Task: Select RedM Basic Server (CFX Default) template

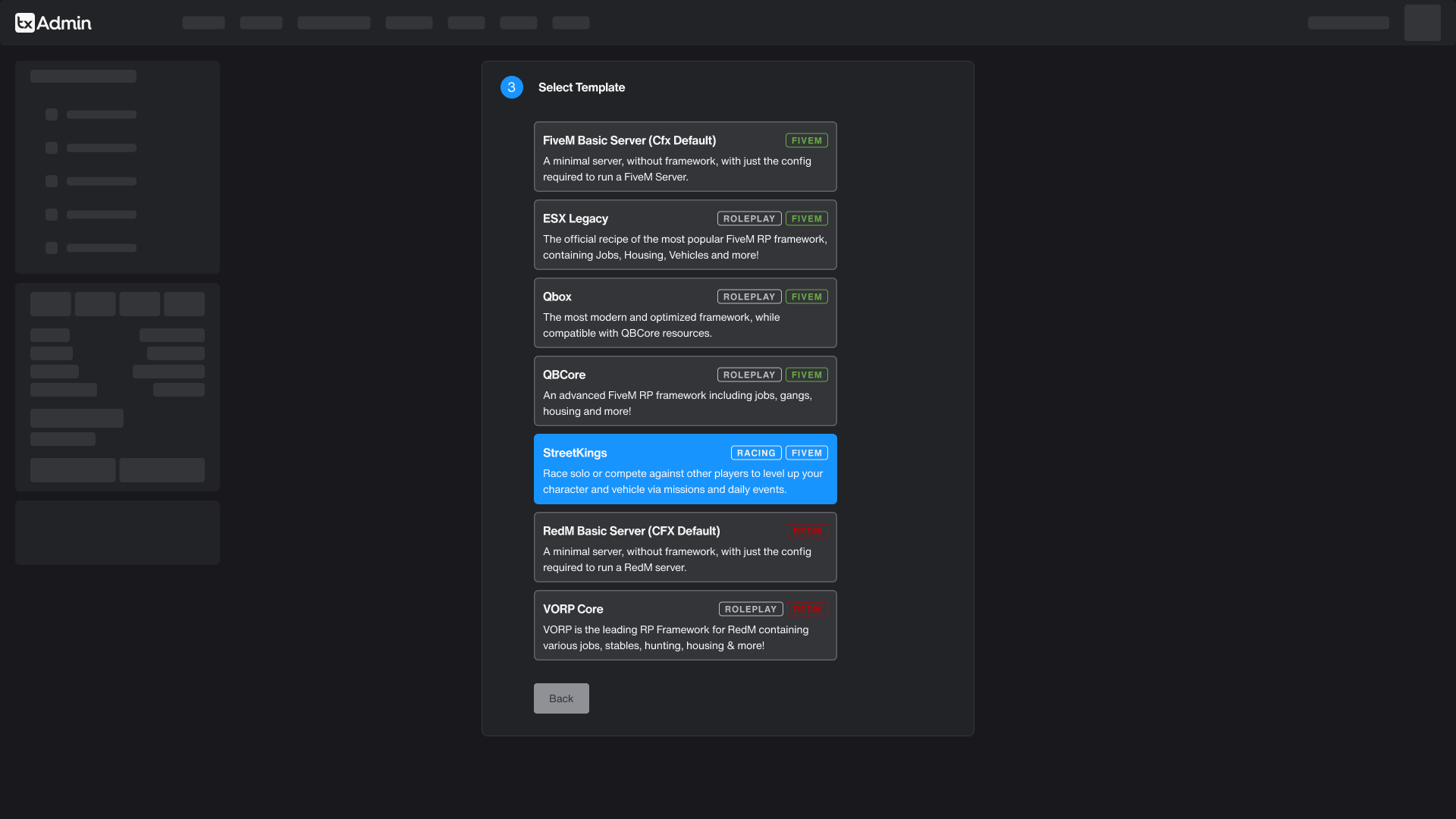Action: [x=685, y=548]
